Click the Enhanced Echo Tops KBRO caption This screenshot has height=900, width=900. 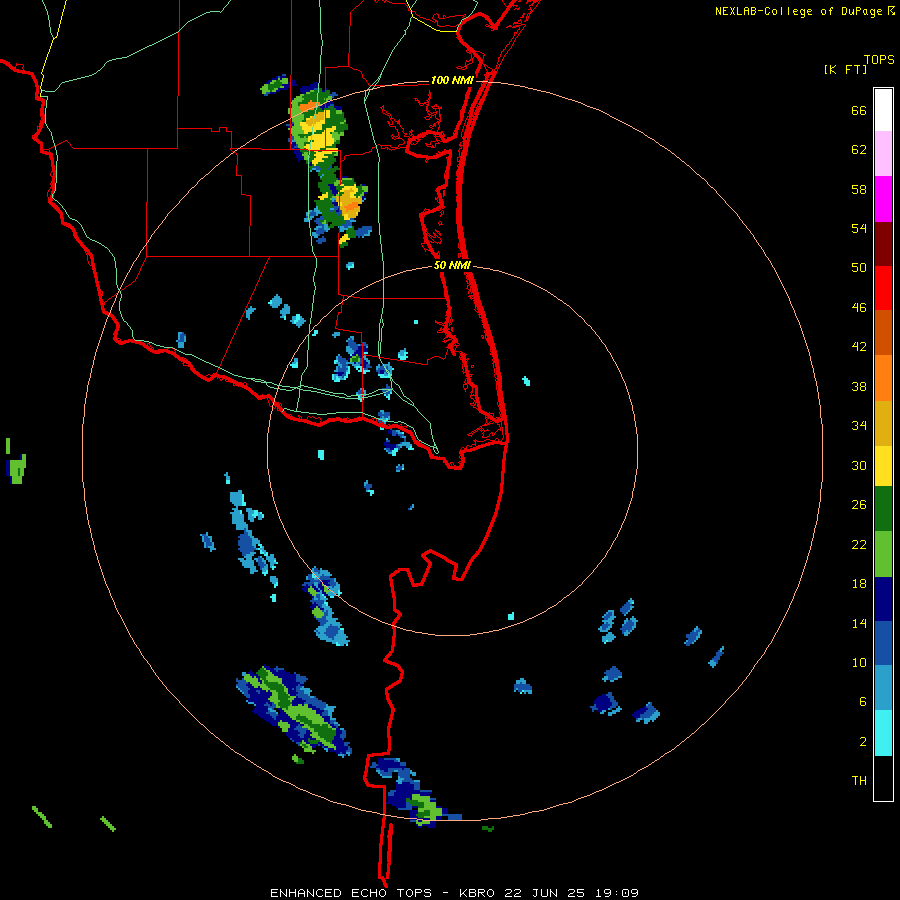[x=454, y=893]
